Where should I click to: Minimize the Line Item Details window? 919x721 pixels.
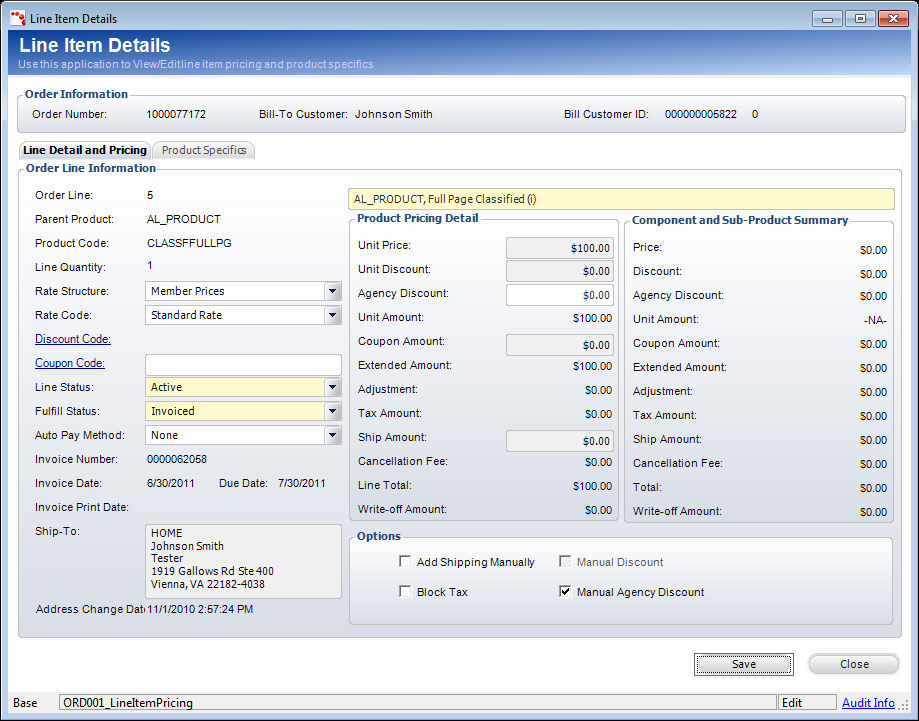826,18
